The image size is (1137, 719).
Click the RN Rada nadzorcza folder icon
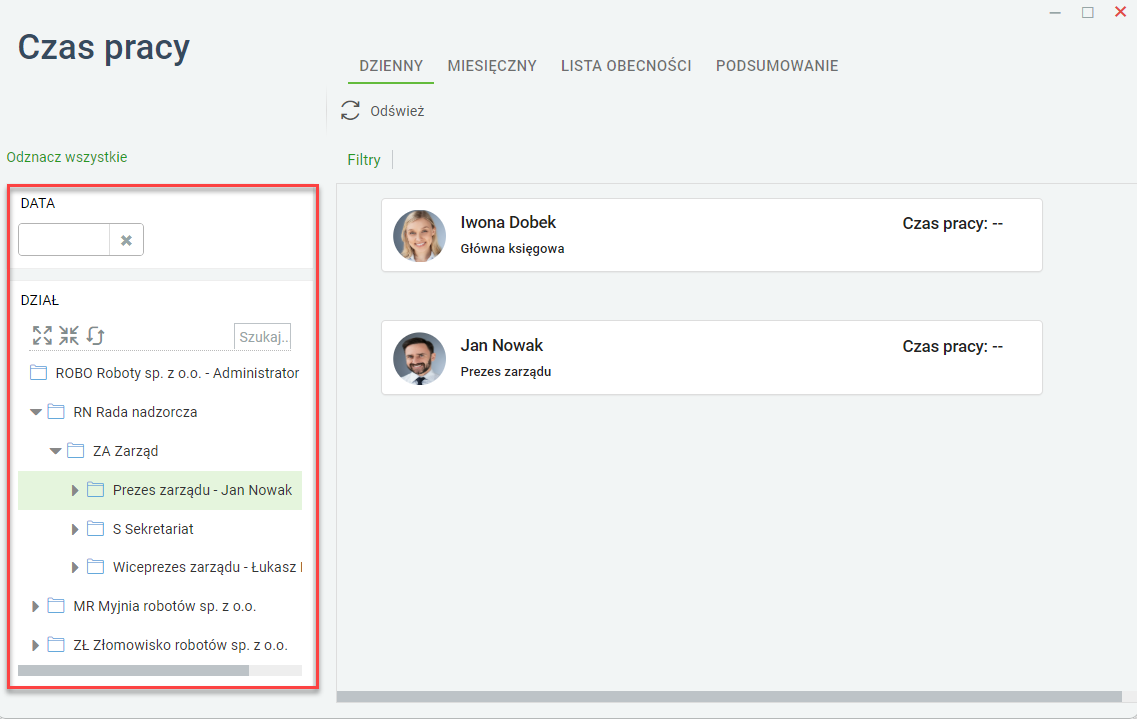tap(56, 412)
